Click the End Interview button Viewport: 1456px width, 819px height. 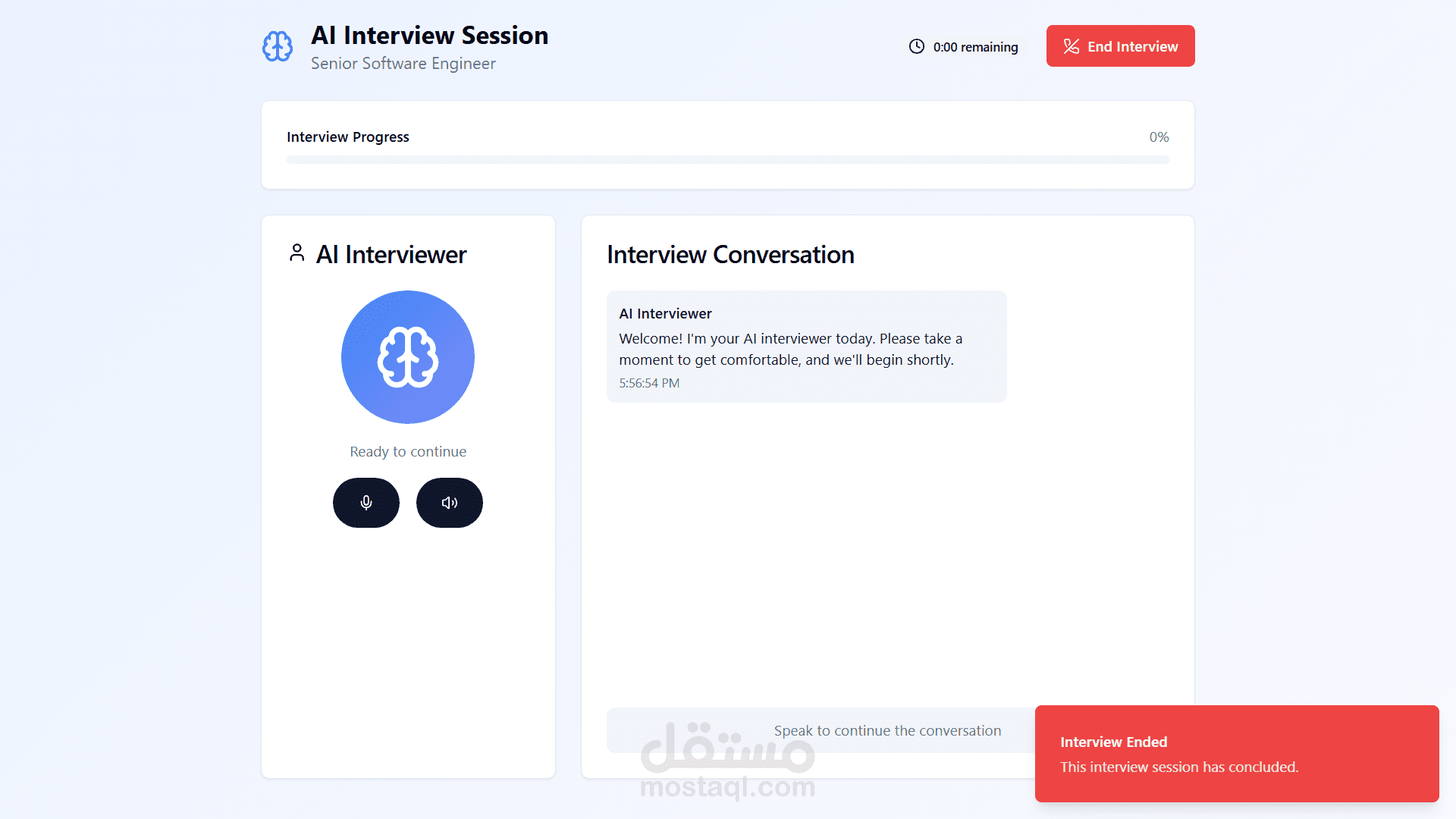pyautogui.click(x=1120, y=46)
